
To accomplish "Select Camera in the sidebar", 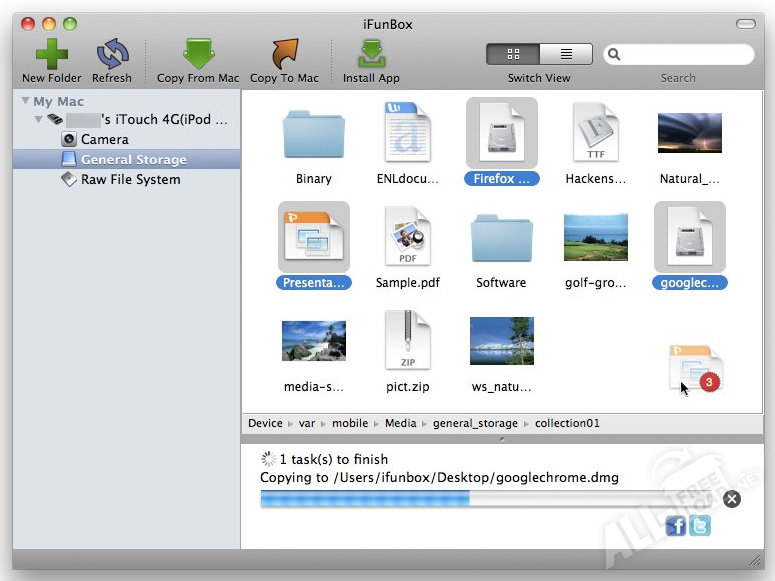I will pyautogui.click(x=104, y=140).
